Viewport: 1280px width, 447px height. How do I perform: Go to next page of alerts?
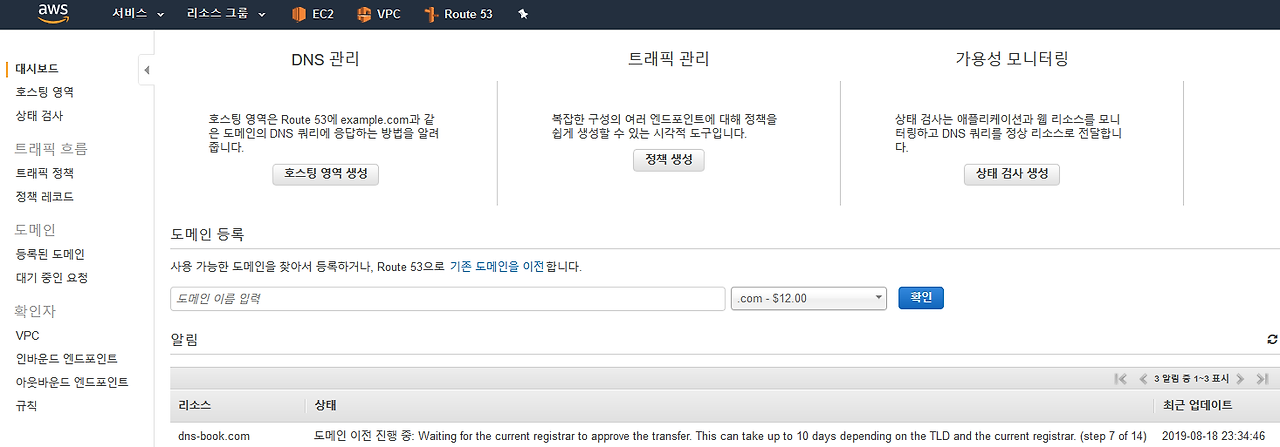1240,379
